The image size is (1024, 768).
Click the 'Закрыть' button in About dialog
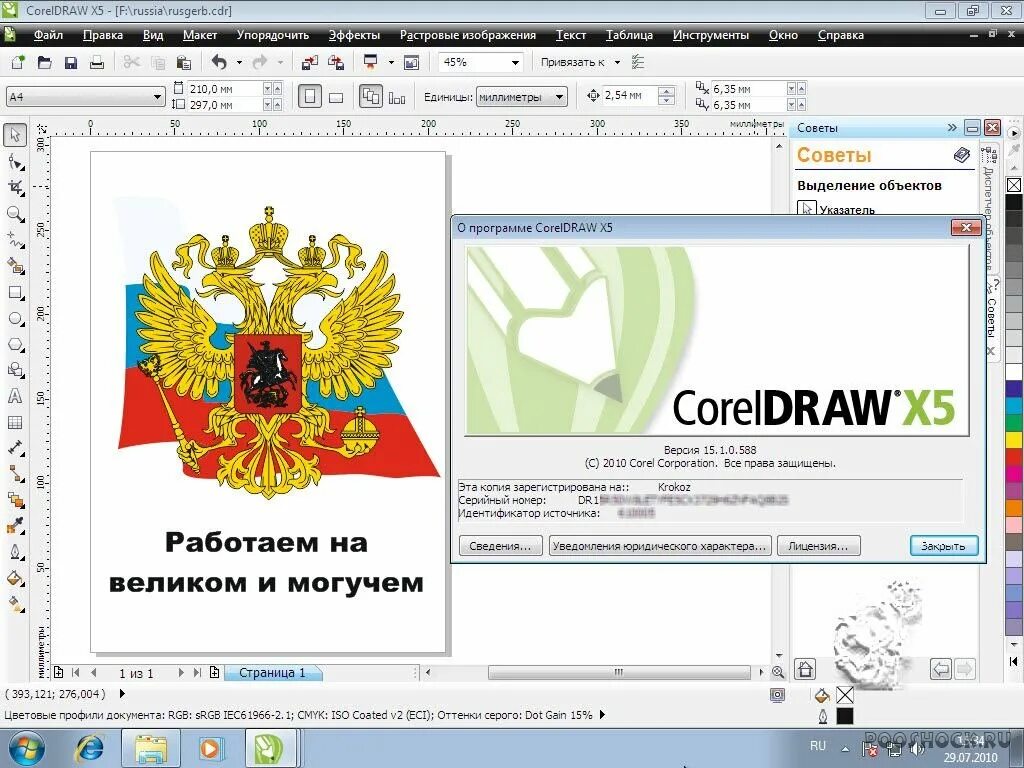pyautogui.click(x=944, y=546)
